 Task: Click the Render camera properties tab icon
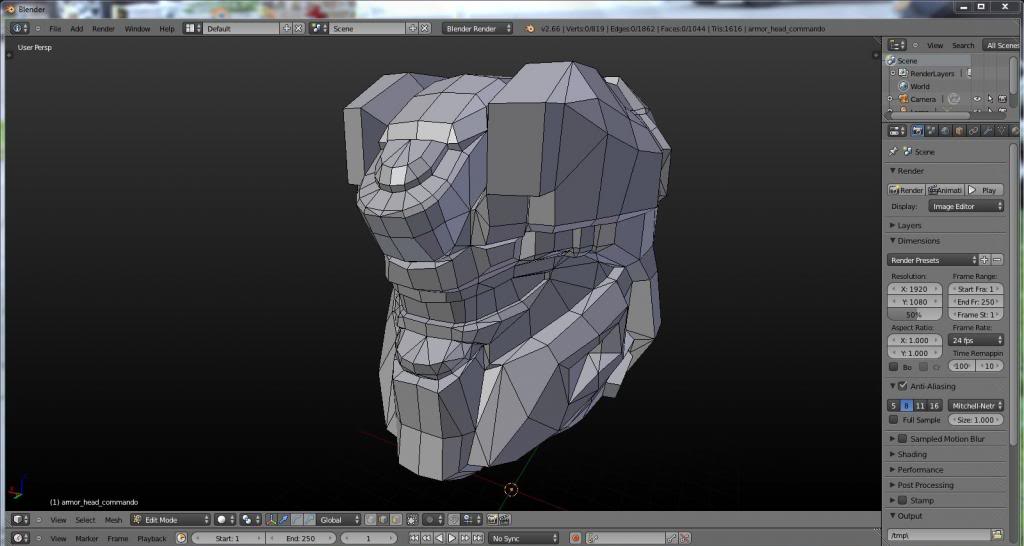pyautogui.click(x=917, y=130)
